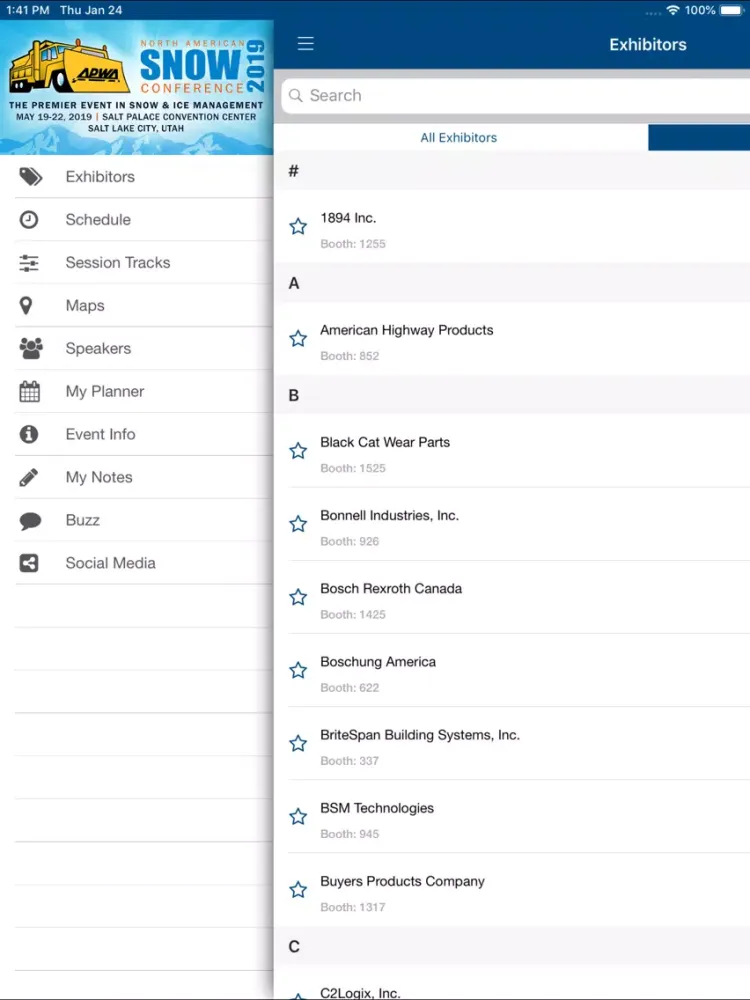Toggle star for Bosch Rexroth Canada
750x1000 pixels.
pyautogui.click(x=298, y=598)
